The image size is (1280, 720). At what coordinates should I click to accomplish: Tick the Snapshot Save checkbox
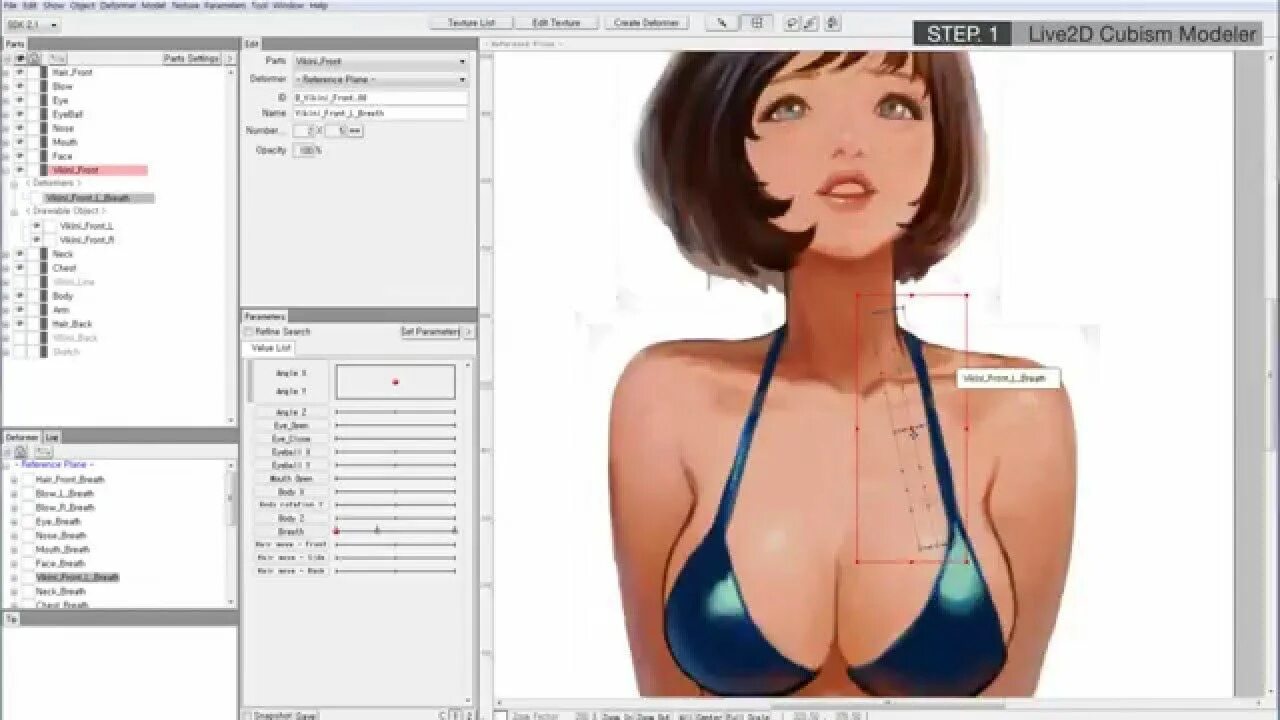tap(248, 715)
